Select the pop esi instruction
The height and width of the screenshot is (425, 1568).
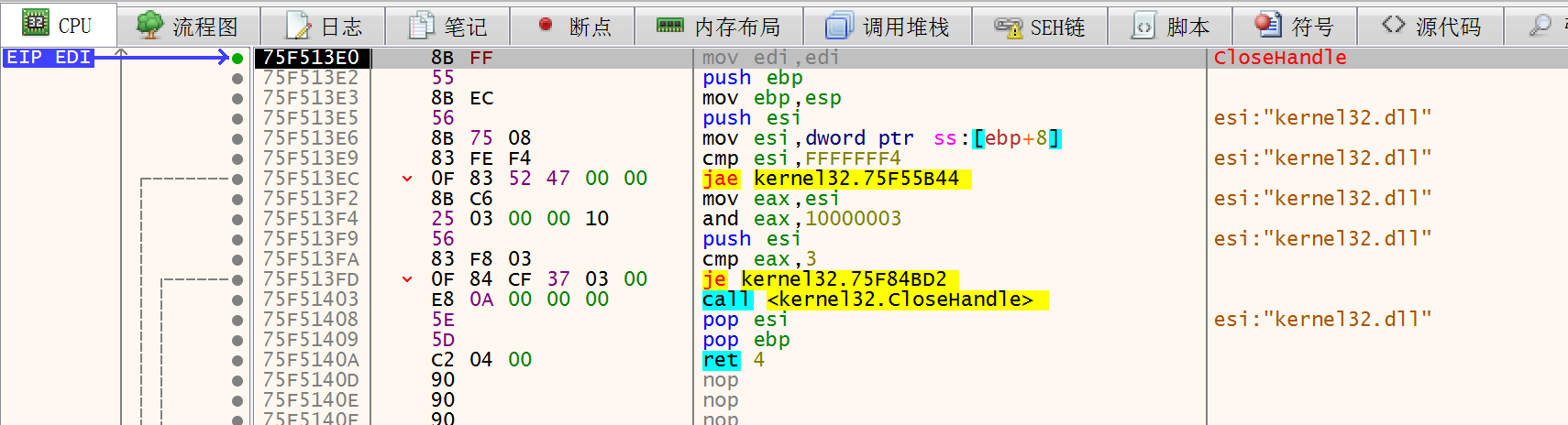745,320
